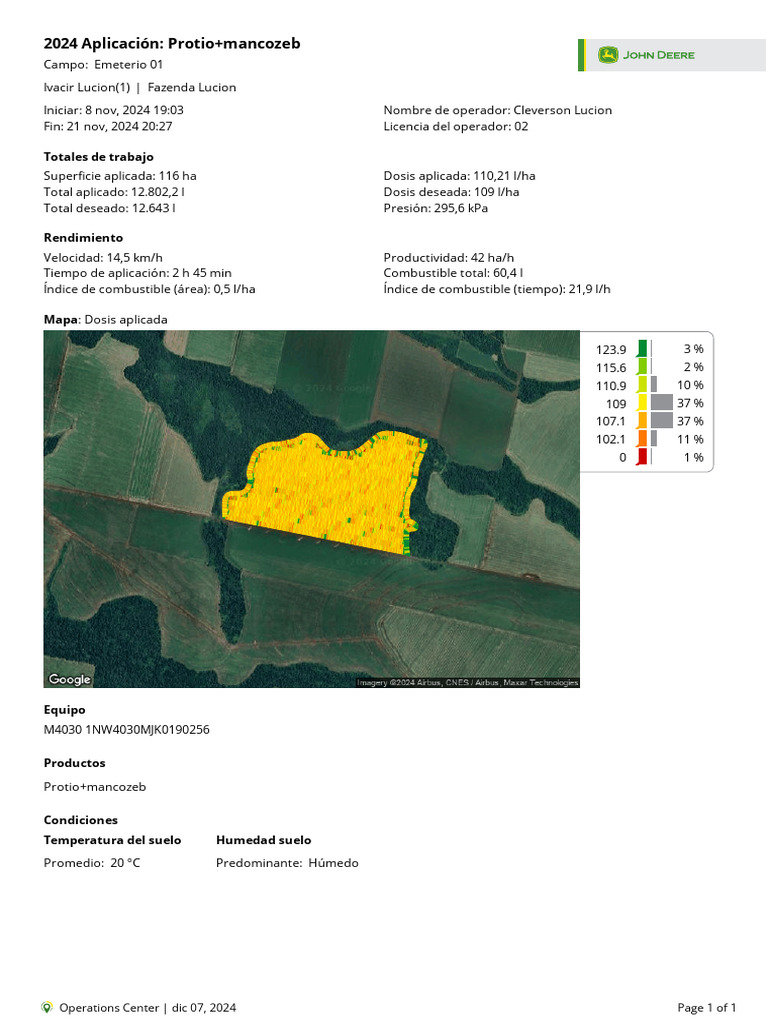Click 'Velocidad: 14,5 km/h'
Viewport: 768px width, 1024px height.
click(x=103, y=257)
